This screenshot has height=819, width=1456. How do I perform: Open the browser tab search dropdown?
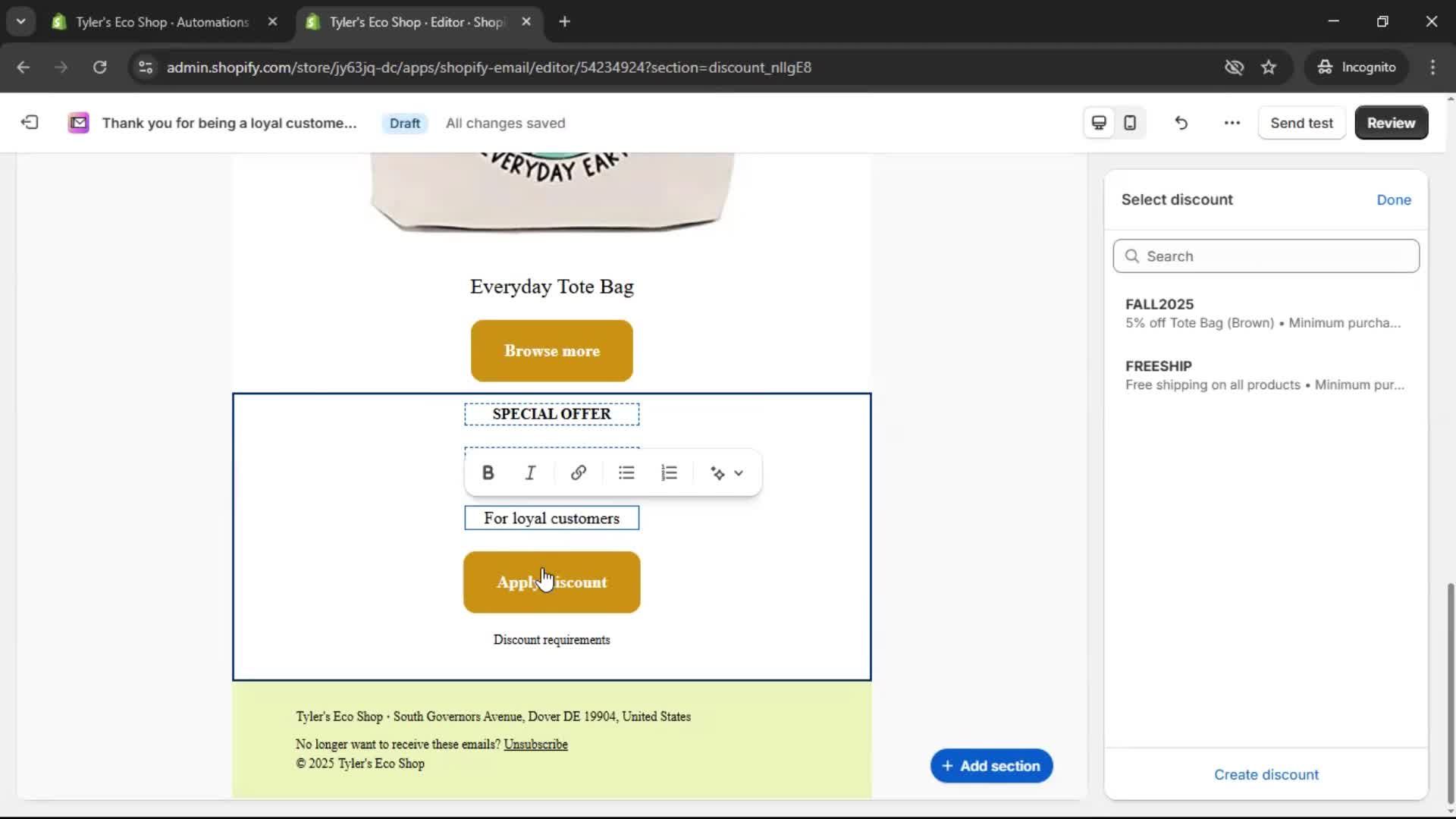tap(20, 21)
